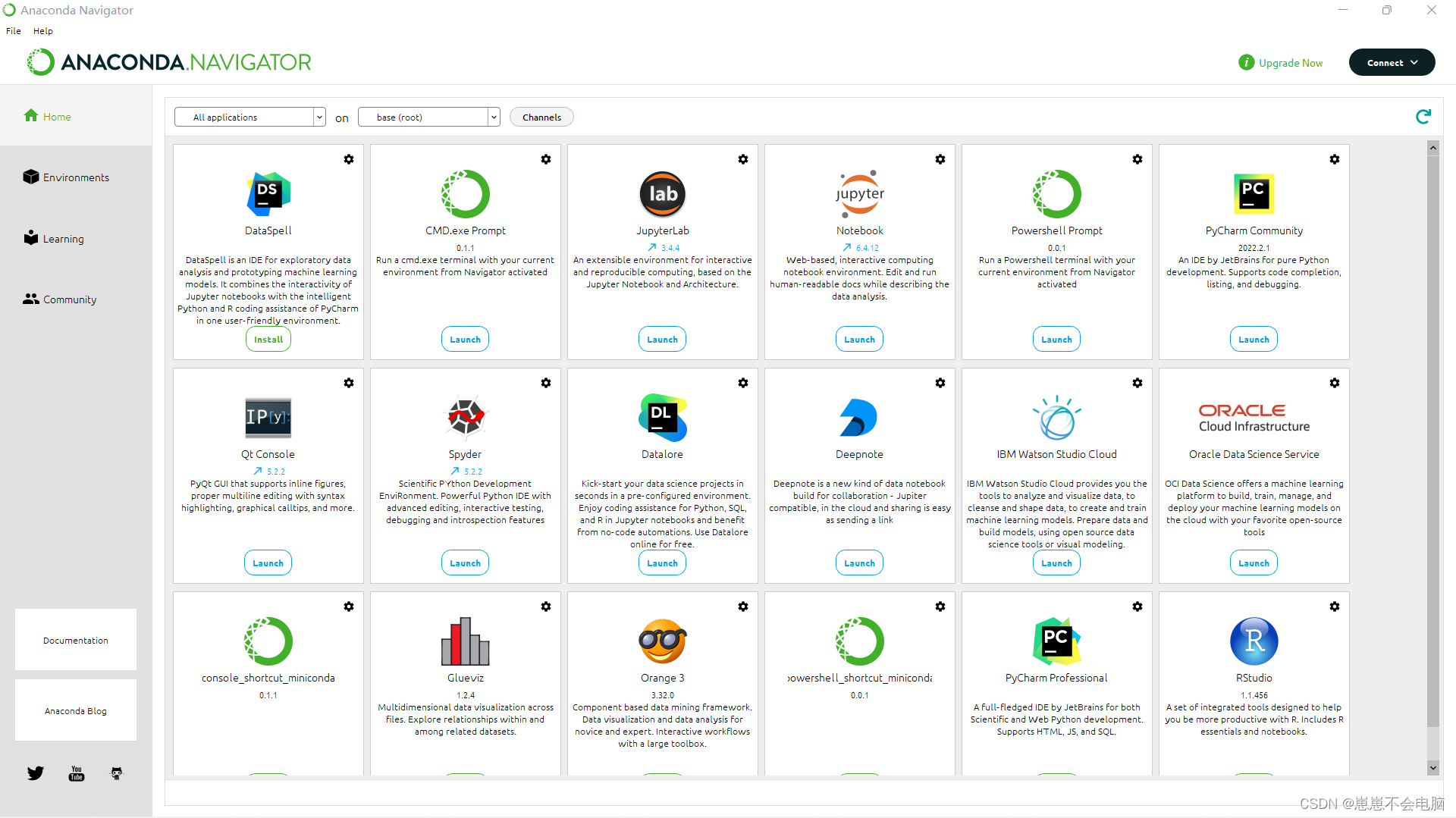This screenshot has height=818, width=1456.
Task: Open the Connect dropdown button
Action: (1392, 63)
